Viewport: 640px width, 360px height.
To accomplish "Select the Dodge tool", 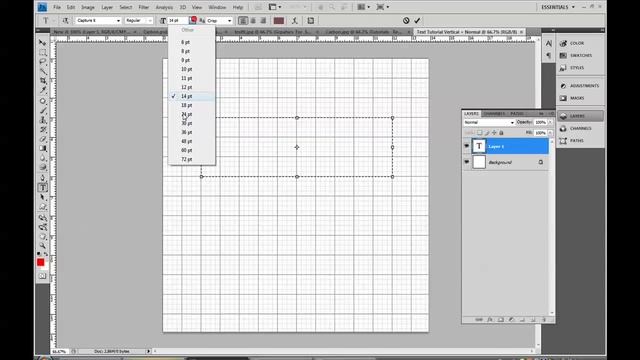I will tap(42, 167).
